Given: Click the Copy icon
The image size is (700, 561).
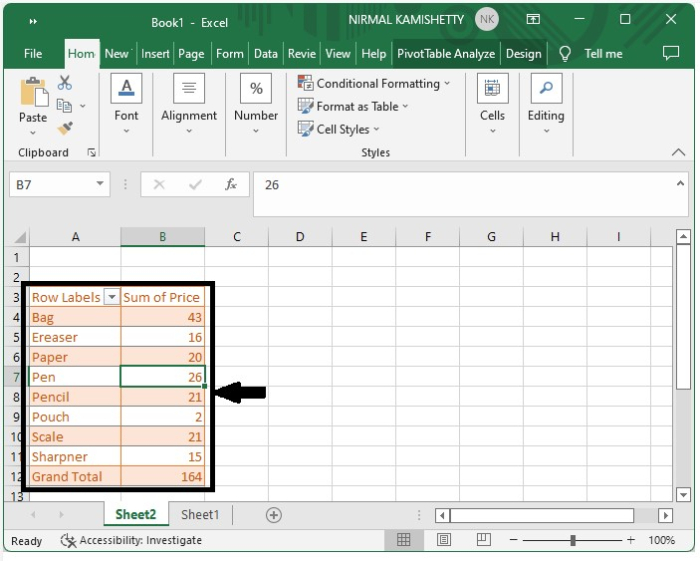Looking at the screenshot, I should click(x=64, y=106).
